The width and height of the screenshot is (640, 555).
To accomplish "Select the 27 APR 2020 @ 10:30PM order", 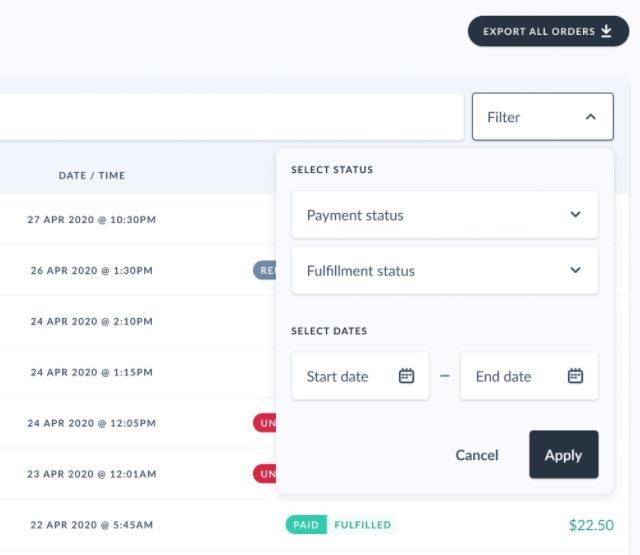I will (x=92, y=219).
